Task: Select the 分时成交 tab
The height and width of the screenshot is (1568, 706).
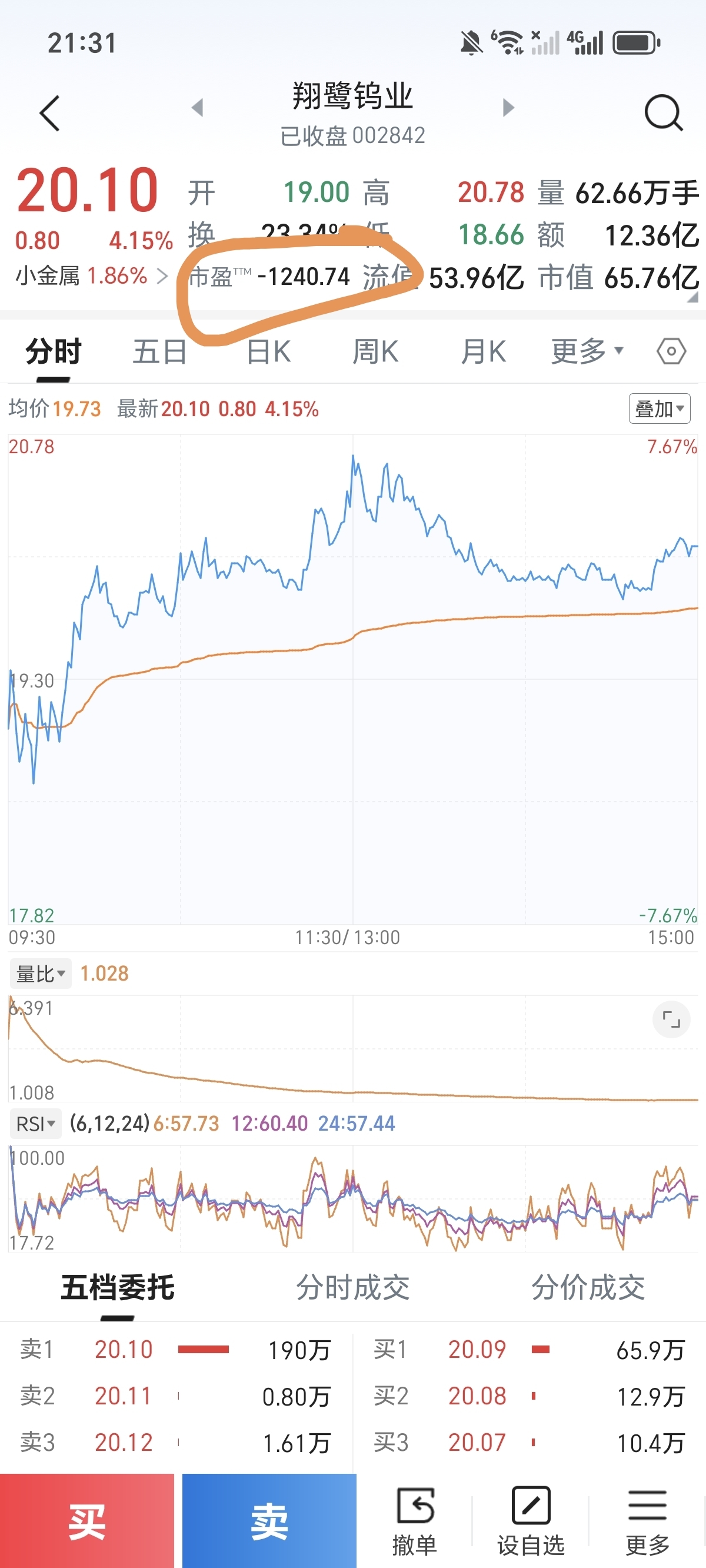Action: 352,1287
